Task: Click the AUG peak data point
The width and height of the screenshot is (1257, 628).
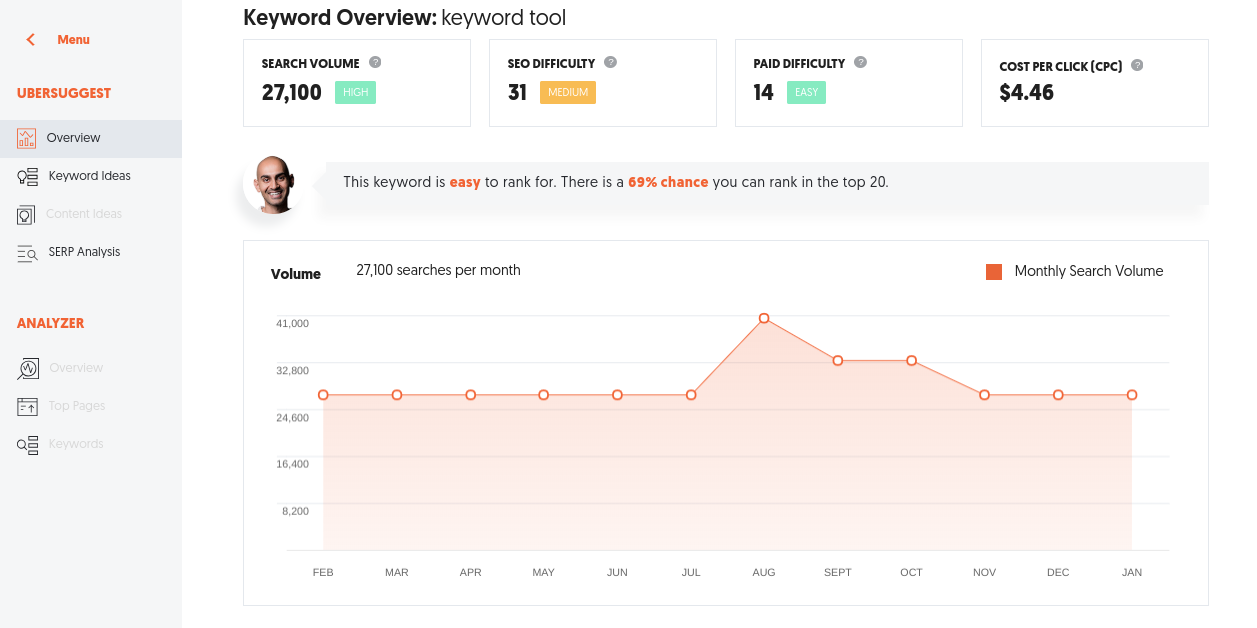Action: tap(764, 319)
